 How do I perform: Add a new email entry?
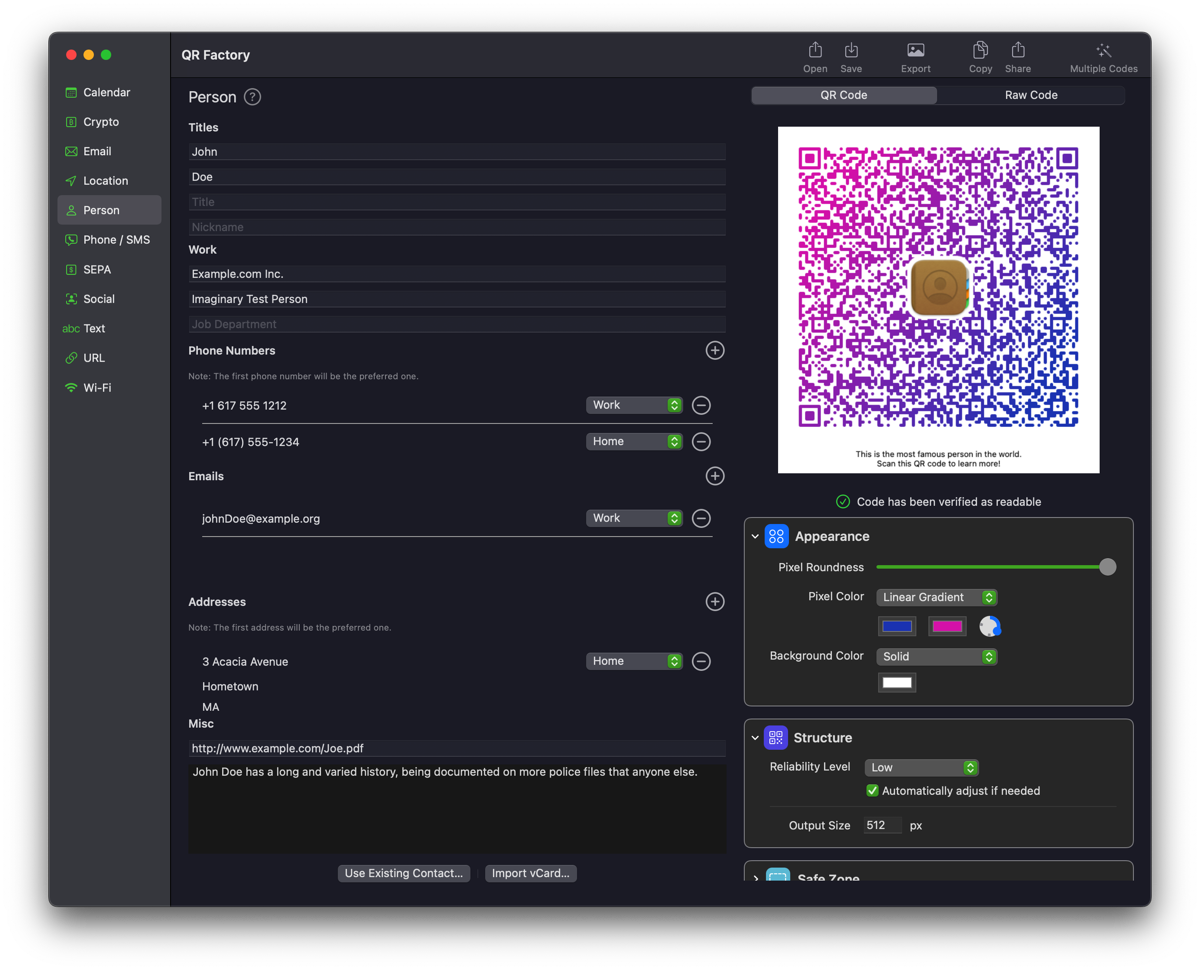point(714,476)
